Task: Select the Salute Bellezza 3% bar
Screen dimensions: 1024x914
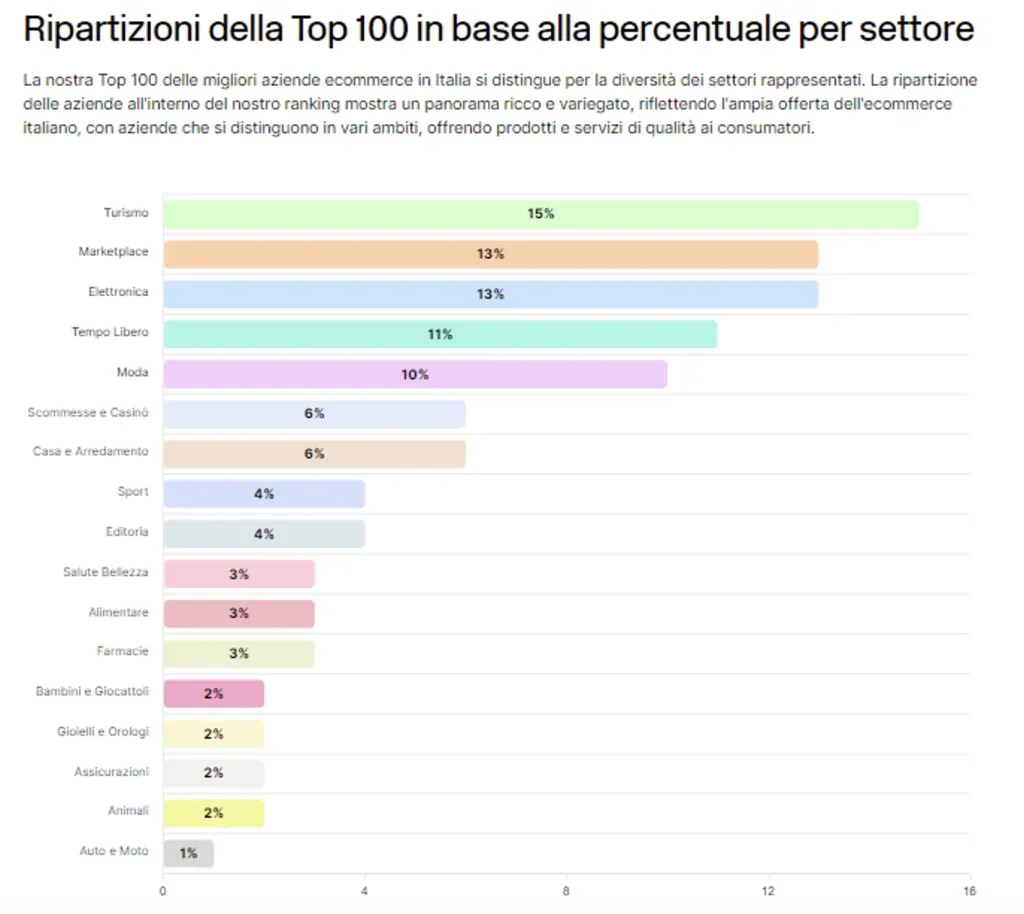Action: [x=239, y=574]
